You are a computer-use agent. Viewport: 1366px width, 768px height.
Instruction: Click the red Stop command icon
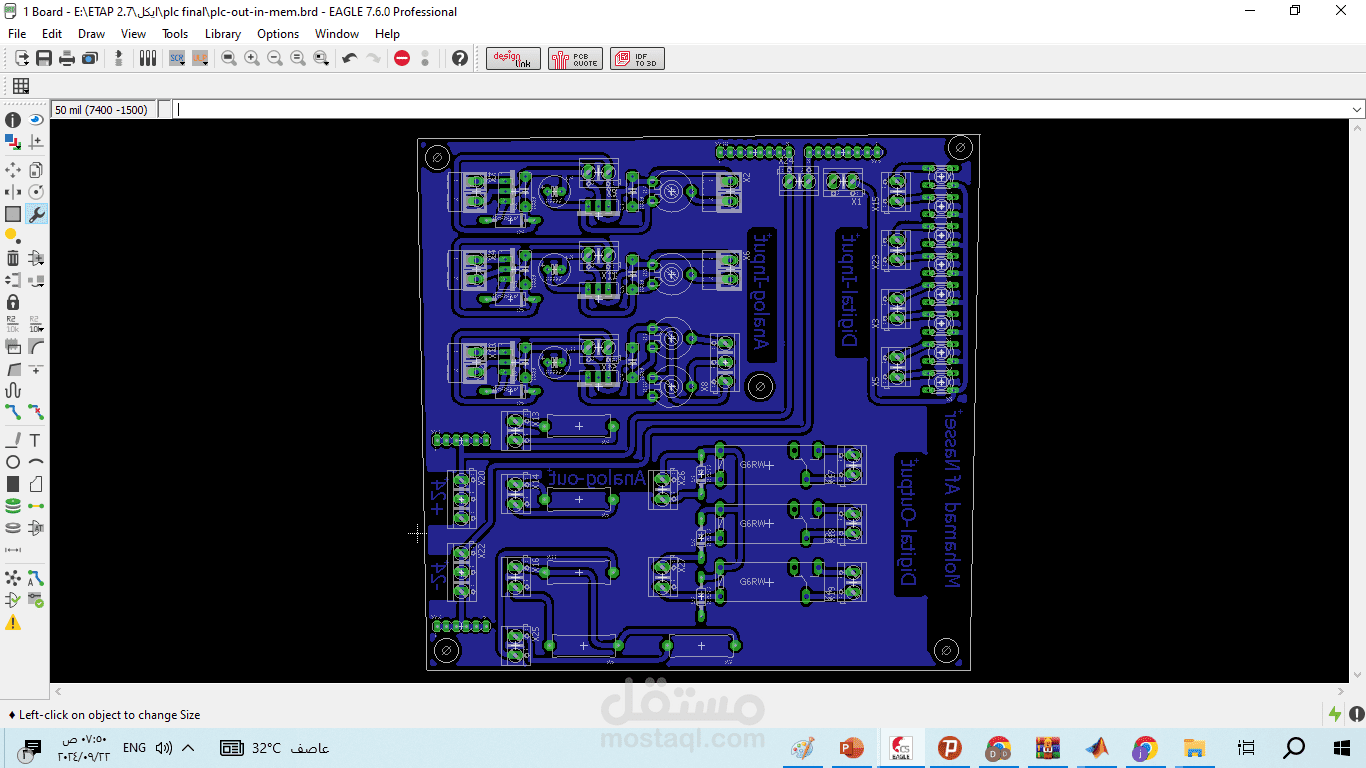coord(402,59)
